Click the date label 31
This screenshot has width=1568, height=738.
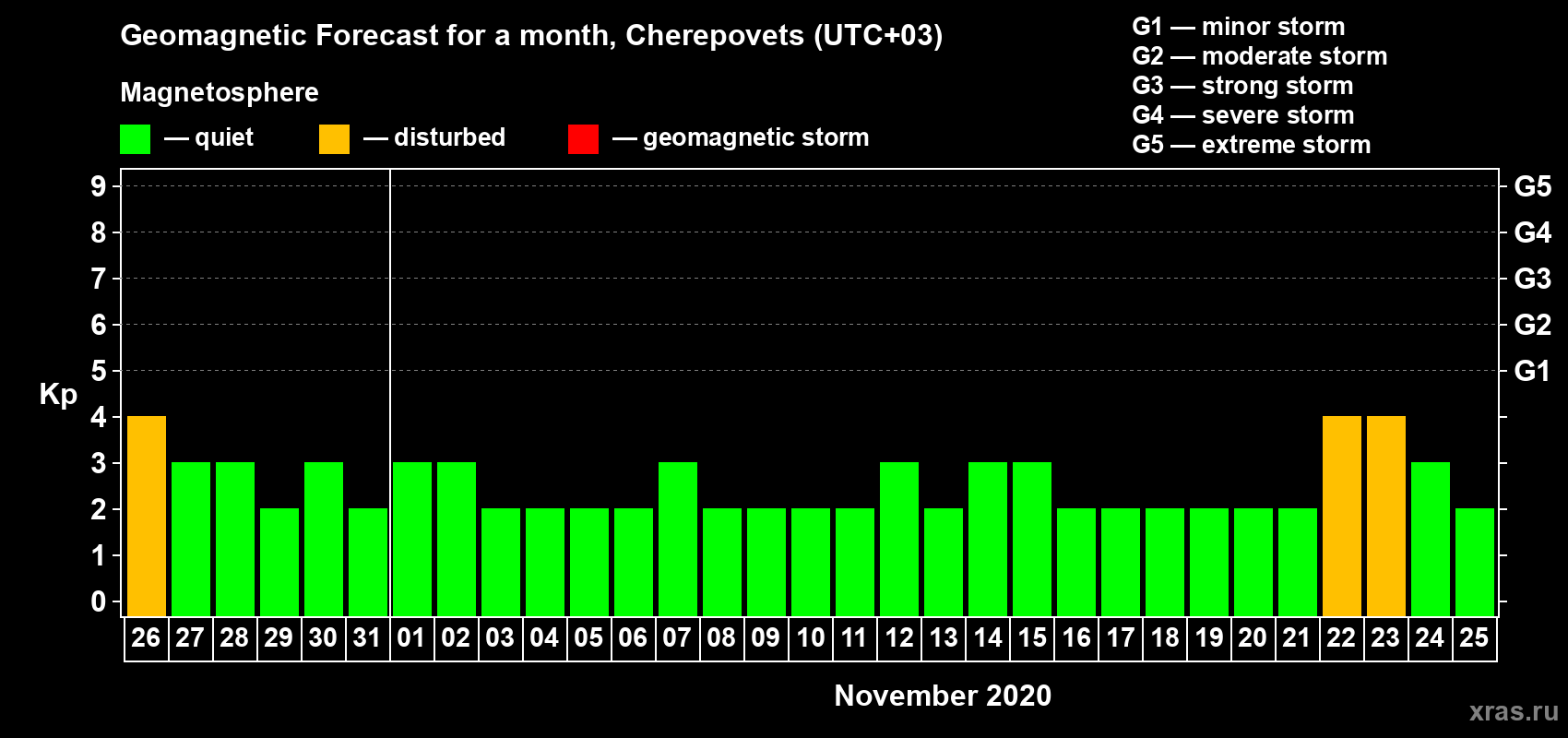pos(367,638)
